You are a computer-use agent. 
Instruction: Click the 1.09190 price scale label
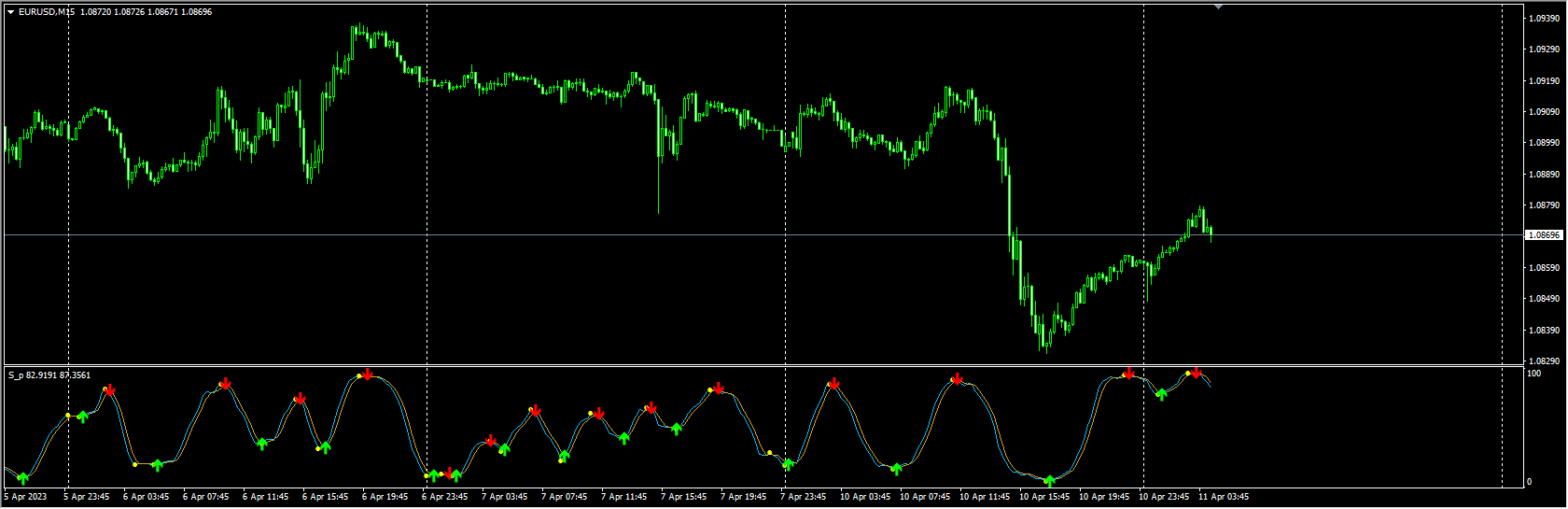pyautogui.click(x=1543, y=81)
